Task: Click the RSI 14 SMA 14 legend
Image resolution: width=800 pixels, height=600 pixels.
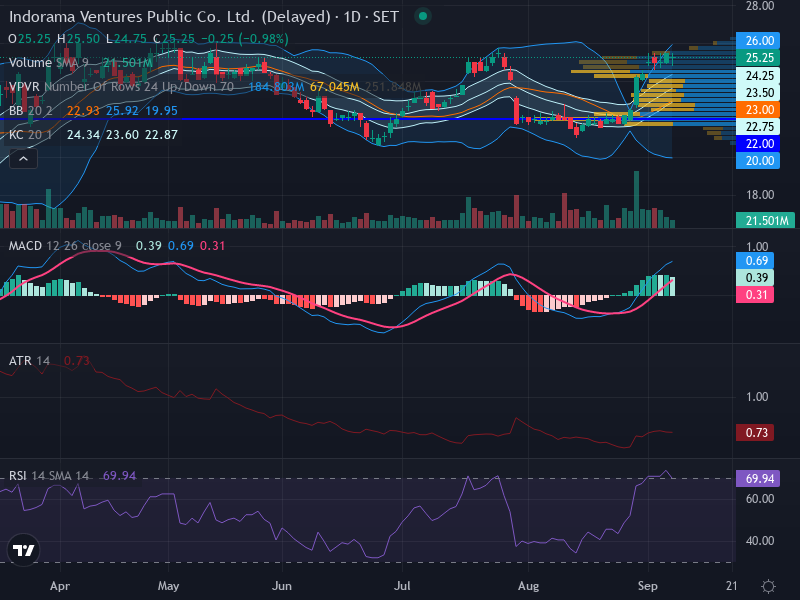Action: coord(49,476)
